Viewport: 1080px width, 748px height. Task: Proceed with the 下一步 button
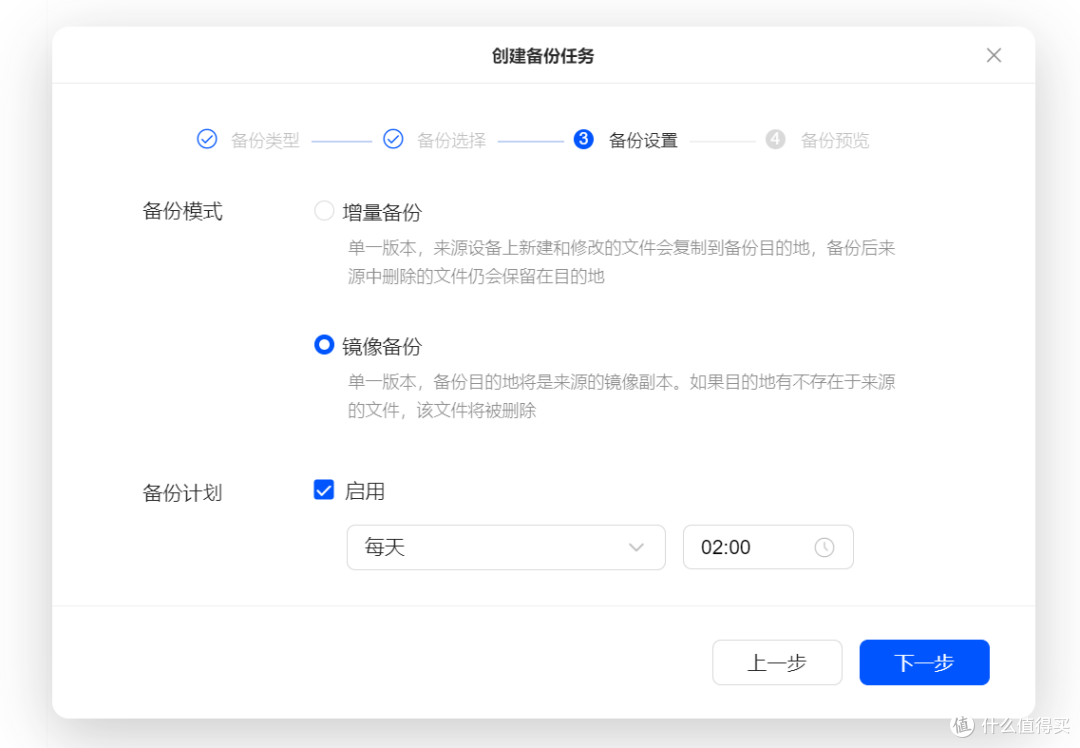[924, 663]
